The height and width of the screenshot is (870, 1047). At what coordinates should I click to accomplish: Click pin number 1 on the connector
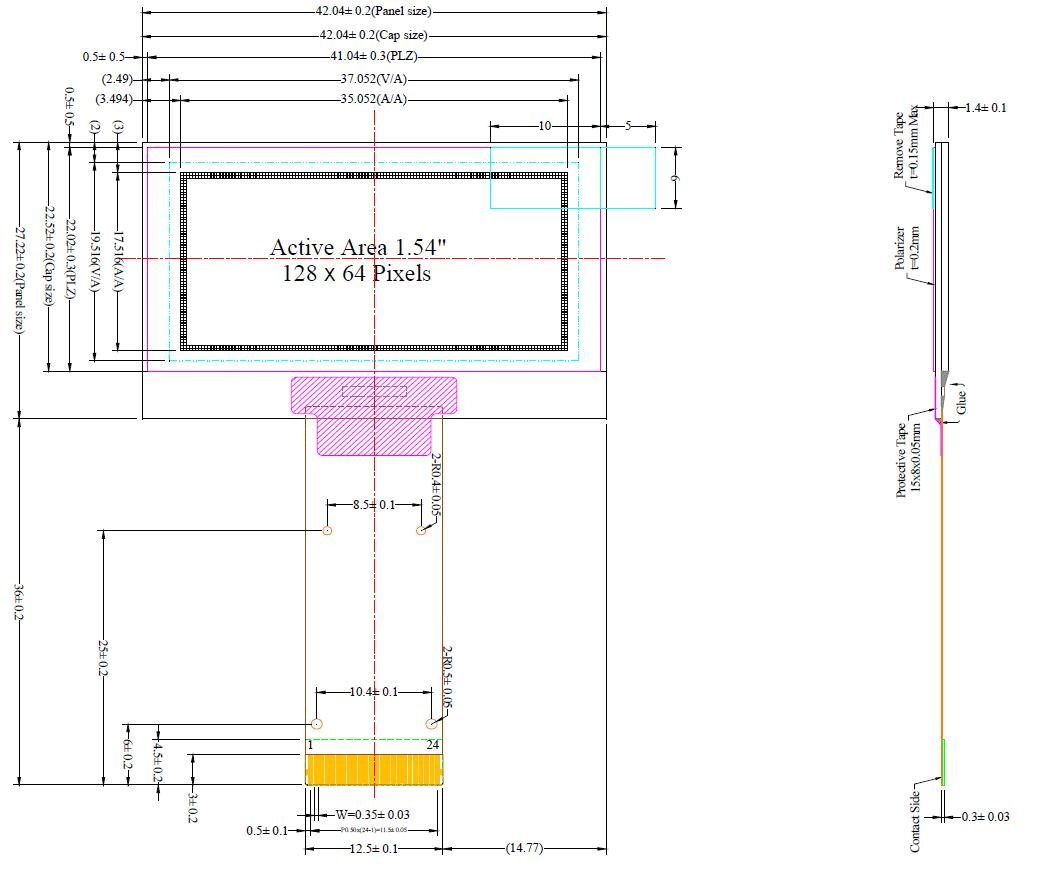coord(311,745)
